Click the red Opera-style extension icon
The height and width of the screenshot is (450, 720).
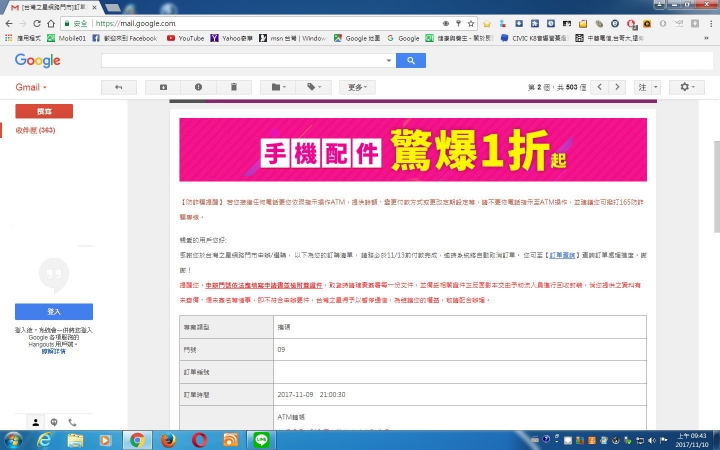pos(631,23)
